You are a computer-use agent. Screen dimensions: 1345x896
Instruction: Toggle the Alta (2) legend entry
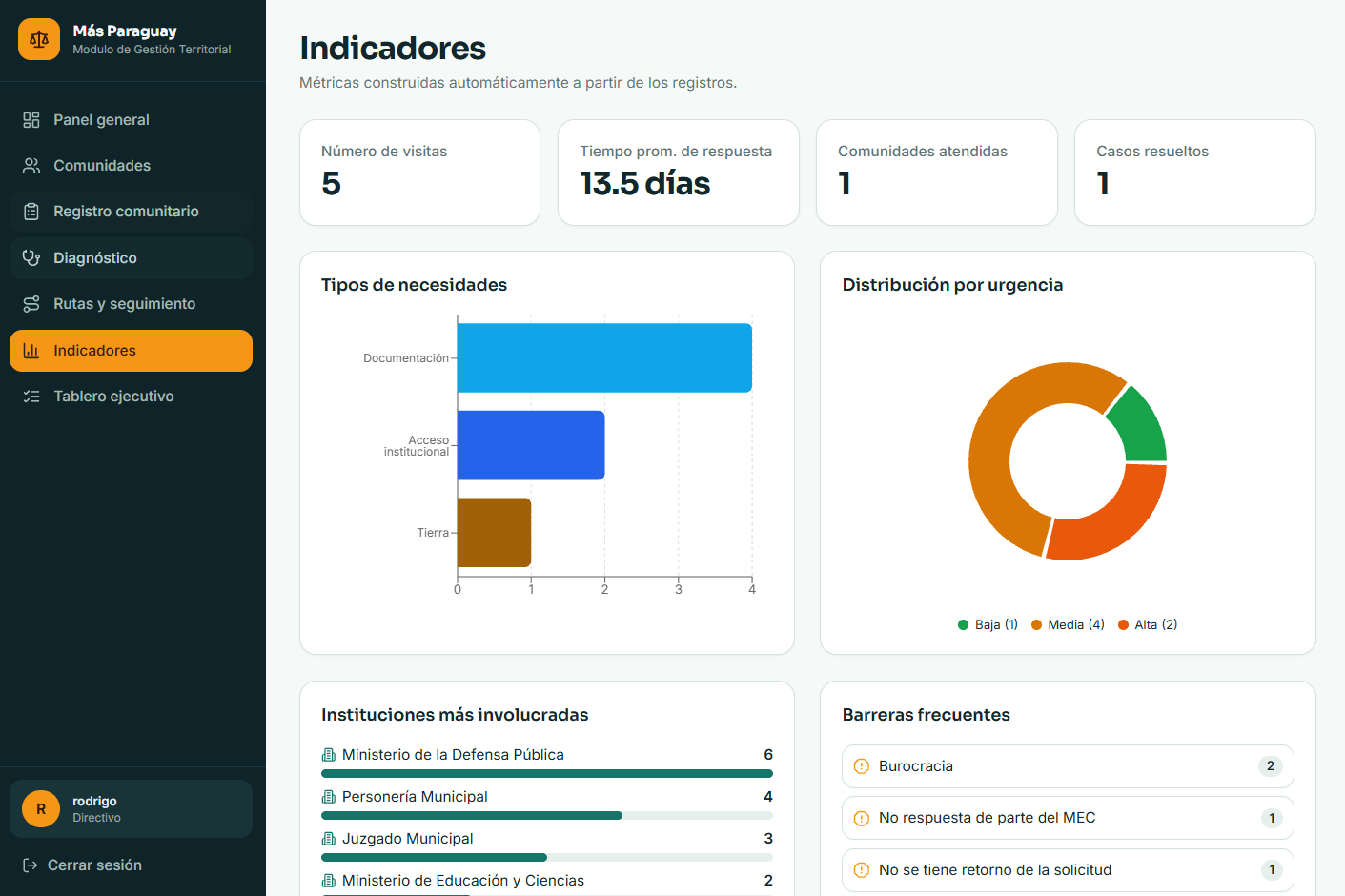click(x=1148, y=625)
